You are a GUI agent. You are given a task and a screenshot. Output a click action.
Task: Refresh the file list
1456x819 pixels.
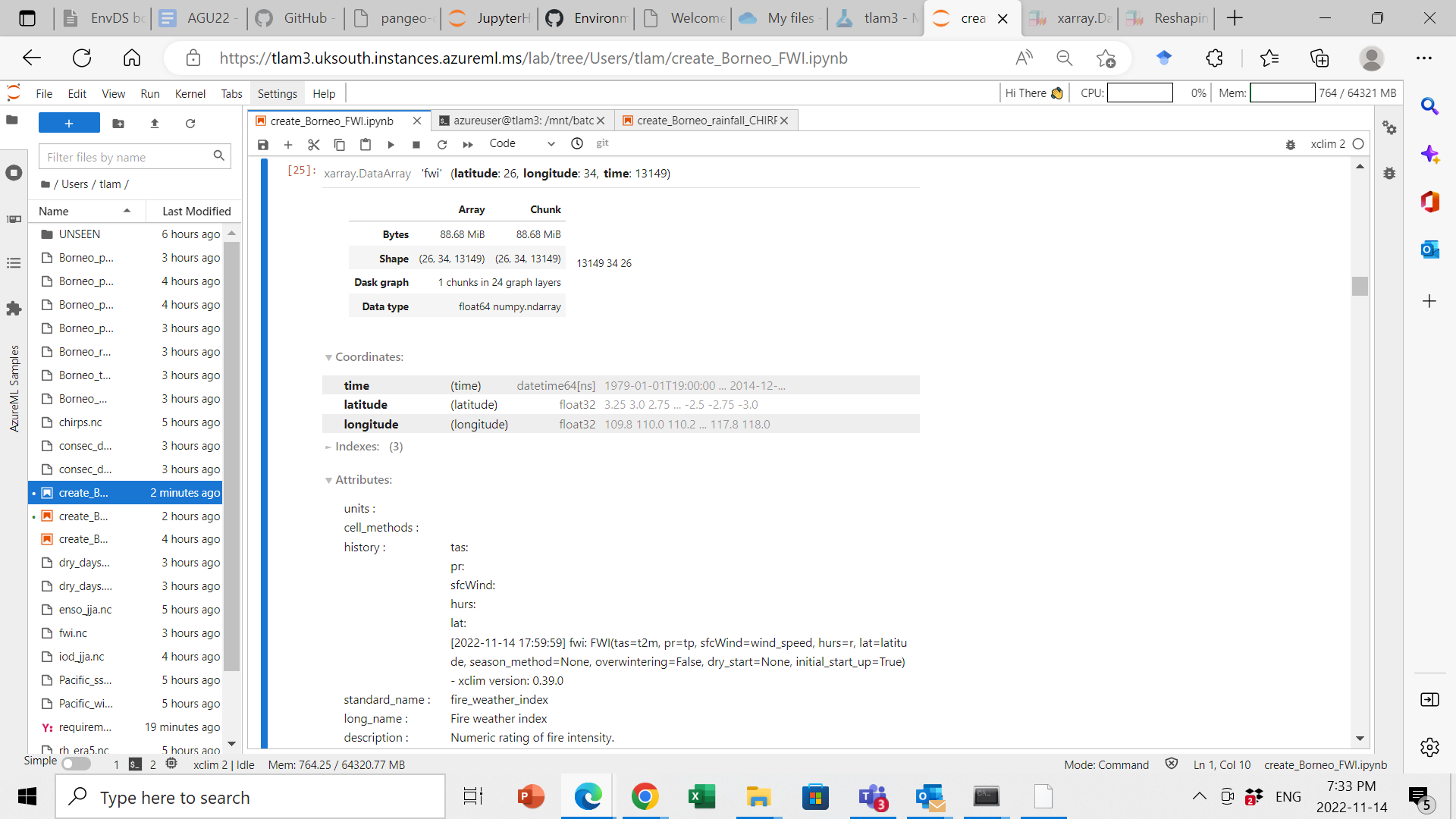tap(190, 124)
